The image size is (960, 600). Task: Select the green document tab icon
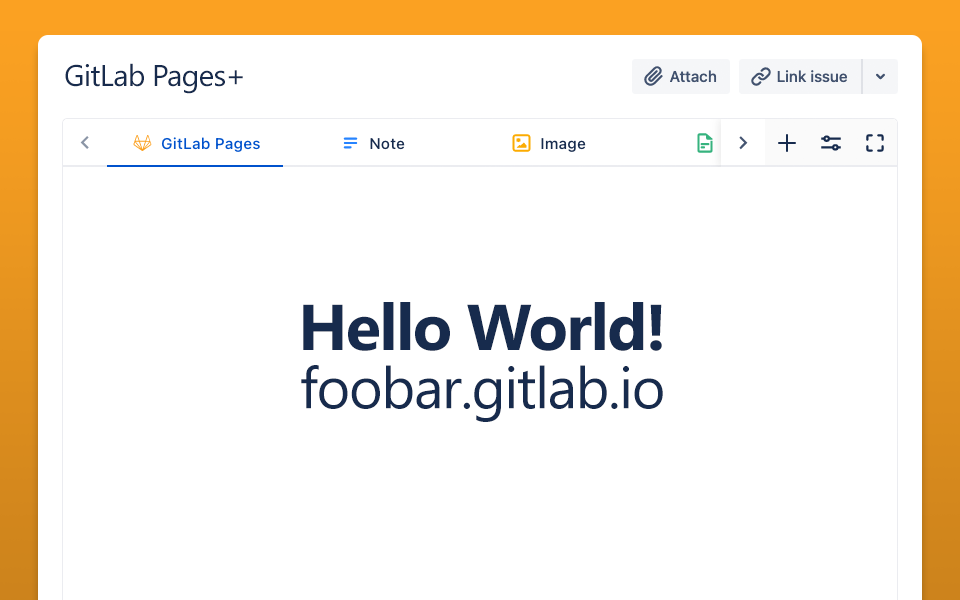point(705,143)
